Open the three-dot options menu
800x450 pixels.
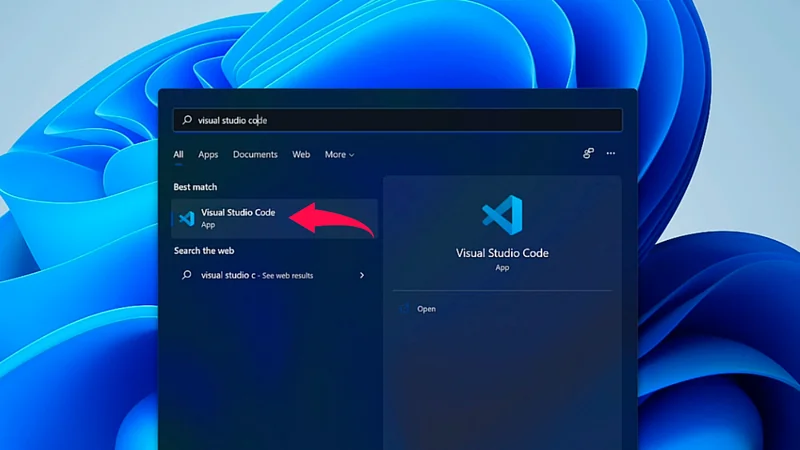(611, 154)
